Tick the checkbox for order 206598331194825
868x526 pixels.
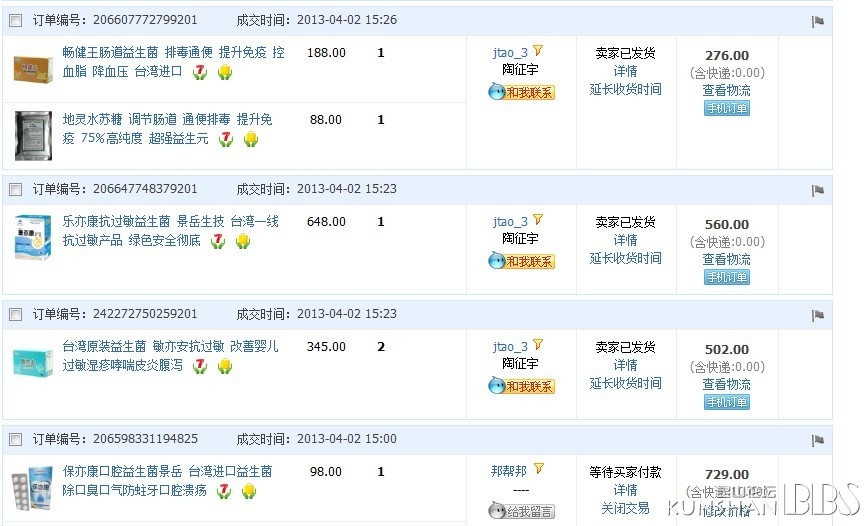16,440
